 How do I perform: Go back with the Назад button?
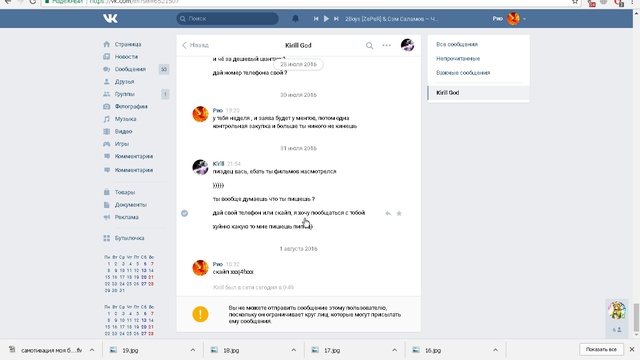[x=196, y=45]
